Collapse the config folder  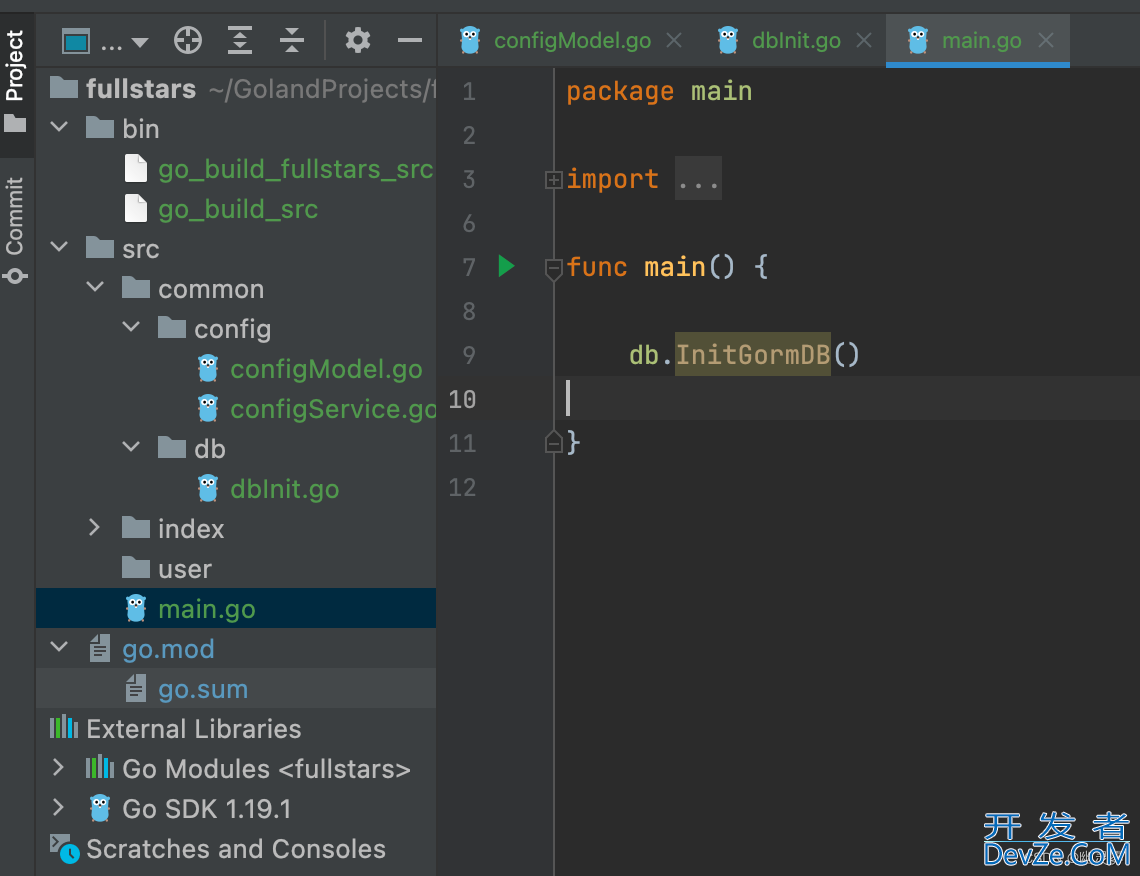click(x=132, y=329)
